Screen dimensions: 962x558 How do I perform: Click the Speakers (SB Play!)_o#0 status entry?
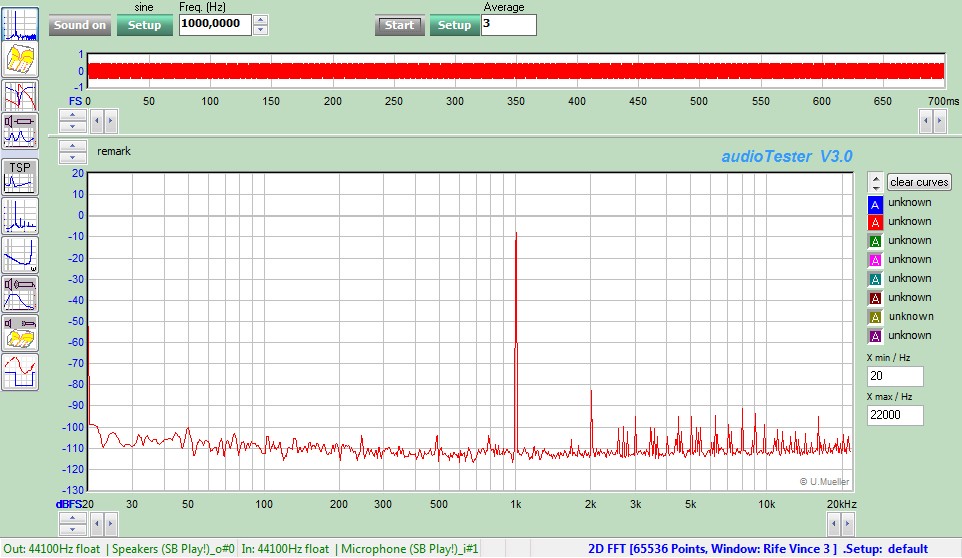click(174, 549)
